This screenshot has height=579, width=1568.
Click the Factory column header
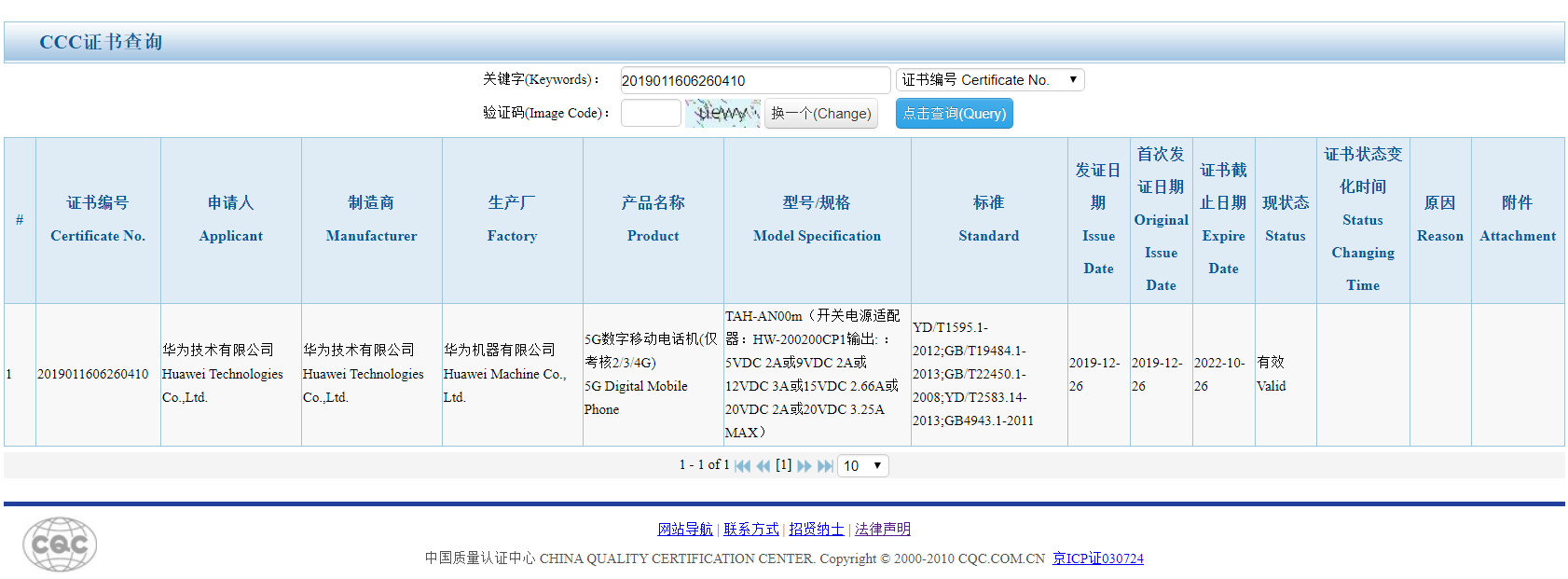point(513,220)
